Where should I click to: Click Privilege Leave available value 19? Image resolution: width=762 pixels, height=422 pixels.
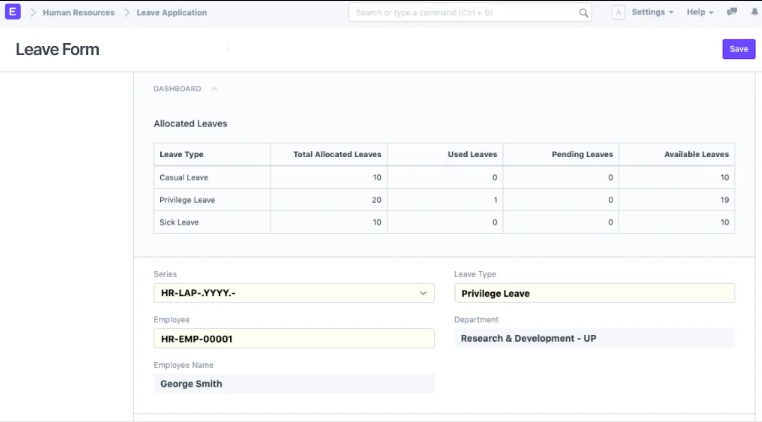pyautogui.click(x=724, y=200)
